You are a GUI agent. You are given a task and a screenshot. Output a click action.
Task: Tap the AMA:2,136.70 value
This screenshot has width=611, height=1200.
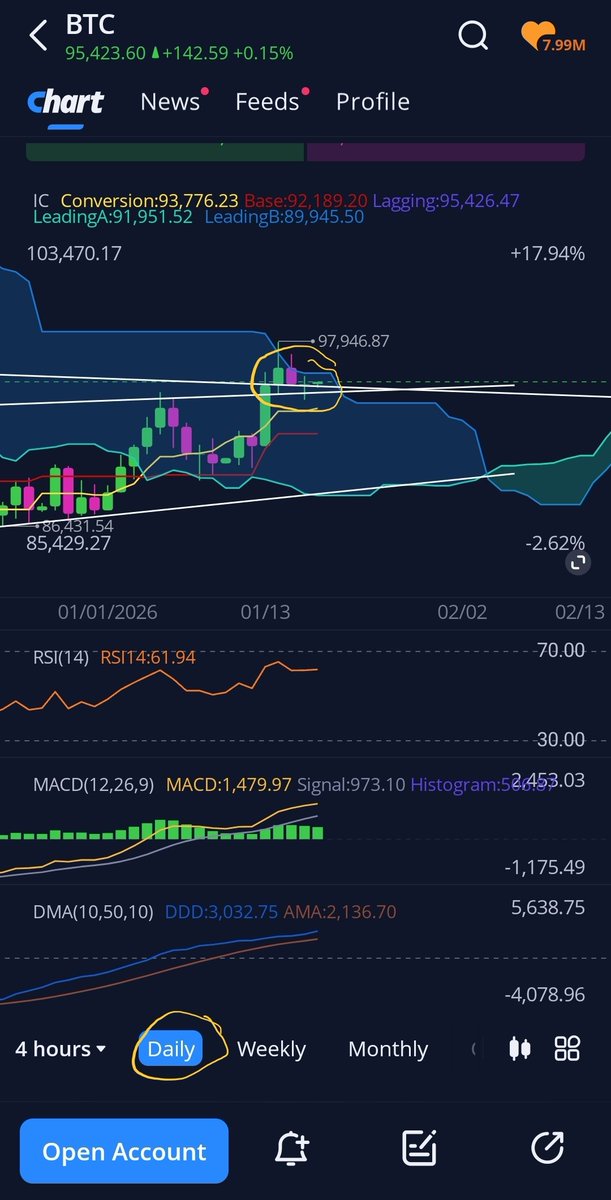(x=339, y=911)
